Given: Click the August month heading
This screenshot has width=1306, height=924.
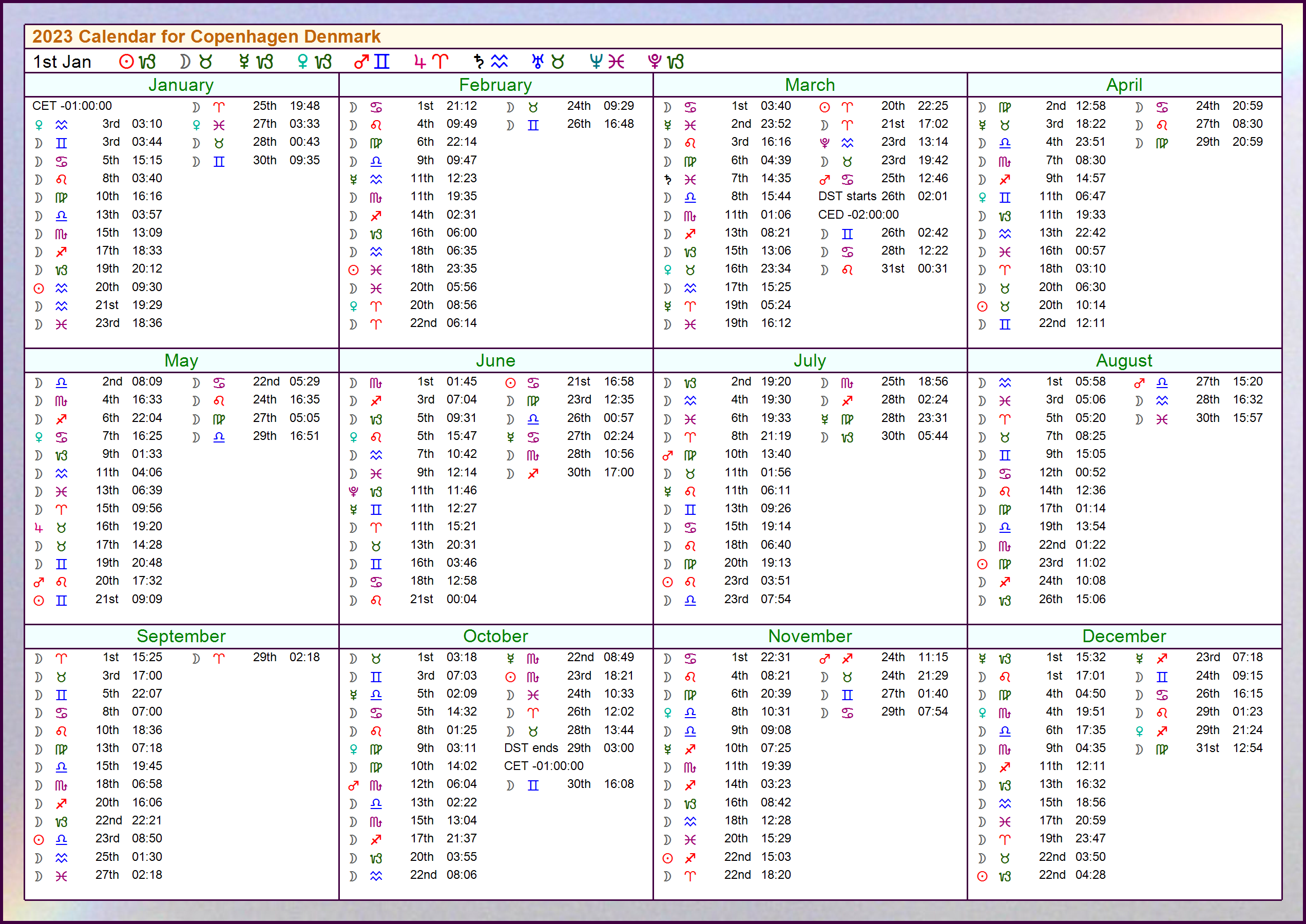Looking at the screenshot, I should [1124, 361].
